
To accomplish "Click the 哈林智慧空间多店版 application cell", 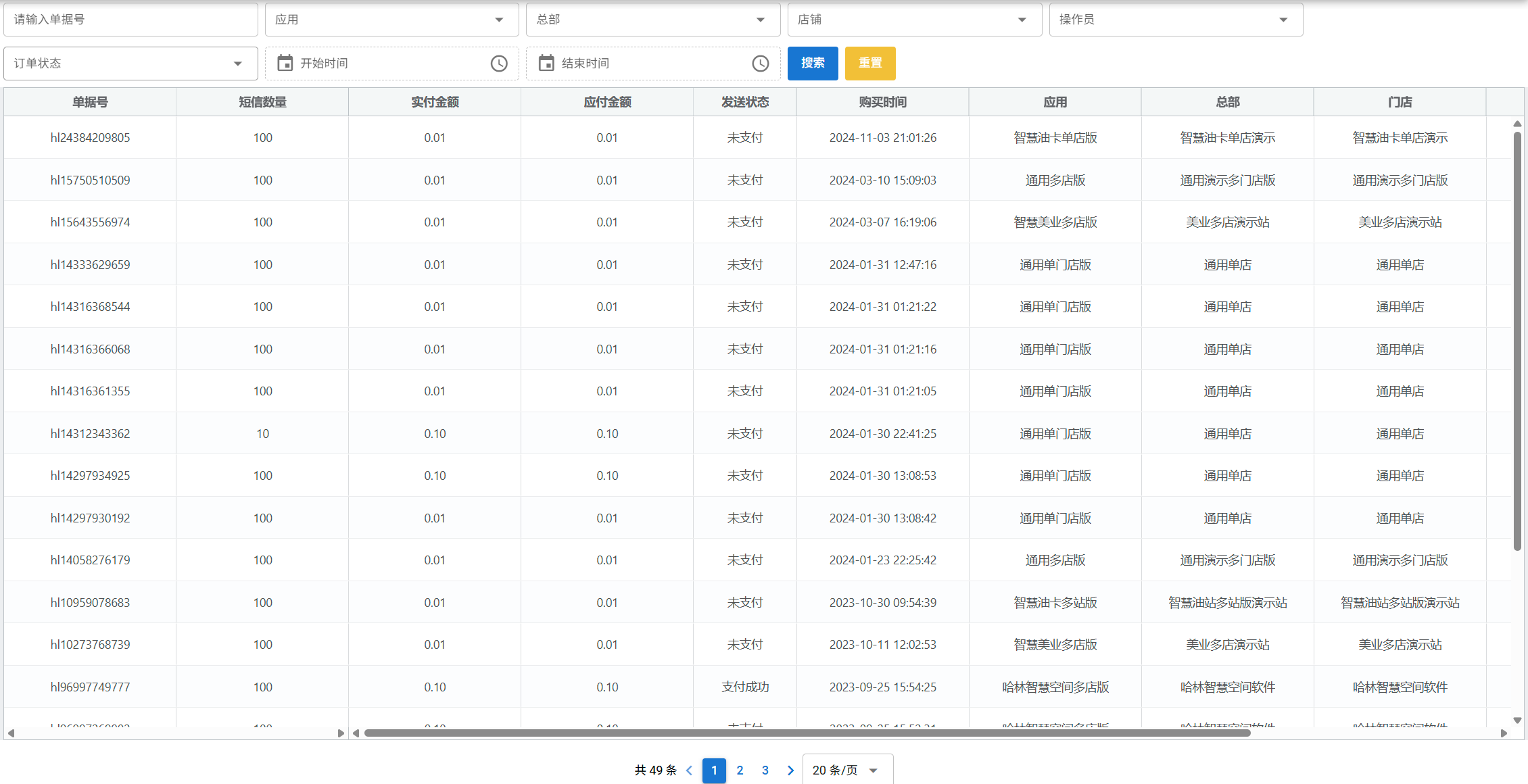I will pos(1055,687).
